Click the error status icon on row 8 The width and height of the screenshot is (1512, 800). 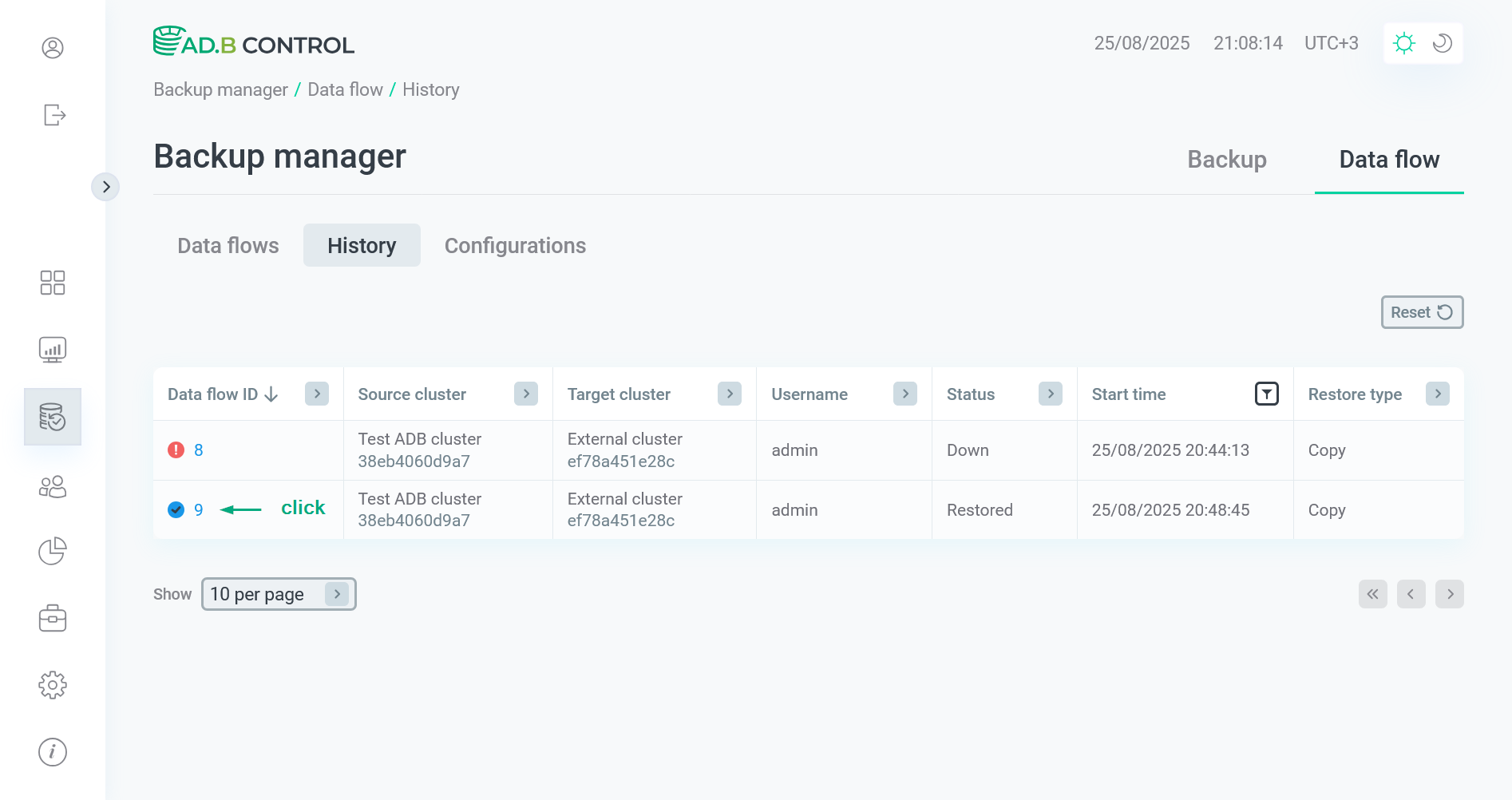point(176,450)
